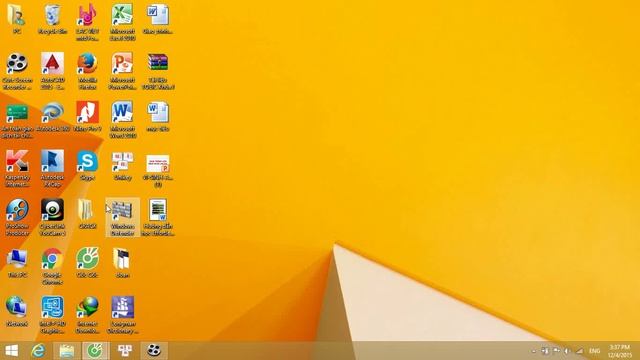
Task: Select the green board shortcut icon
Action: click(x=17, y=120)
